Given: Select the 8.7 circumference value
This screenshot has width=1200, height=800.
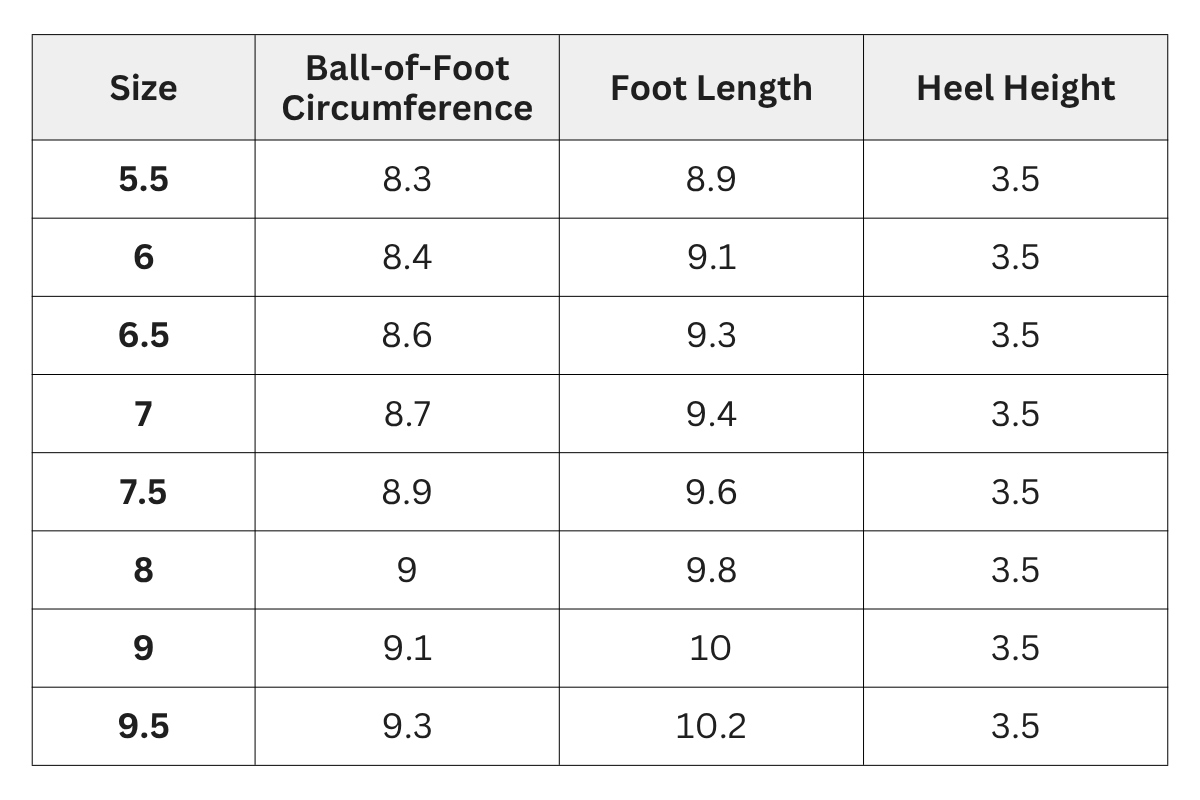Looking at the screenshot, I should tap(407, 414).
